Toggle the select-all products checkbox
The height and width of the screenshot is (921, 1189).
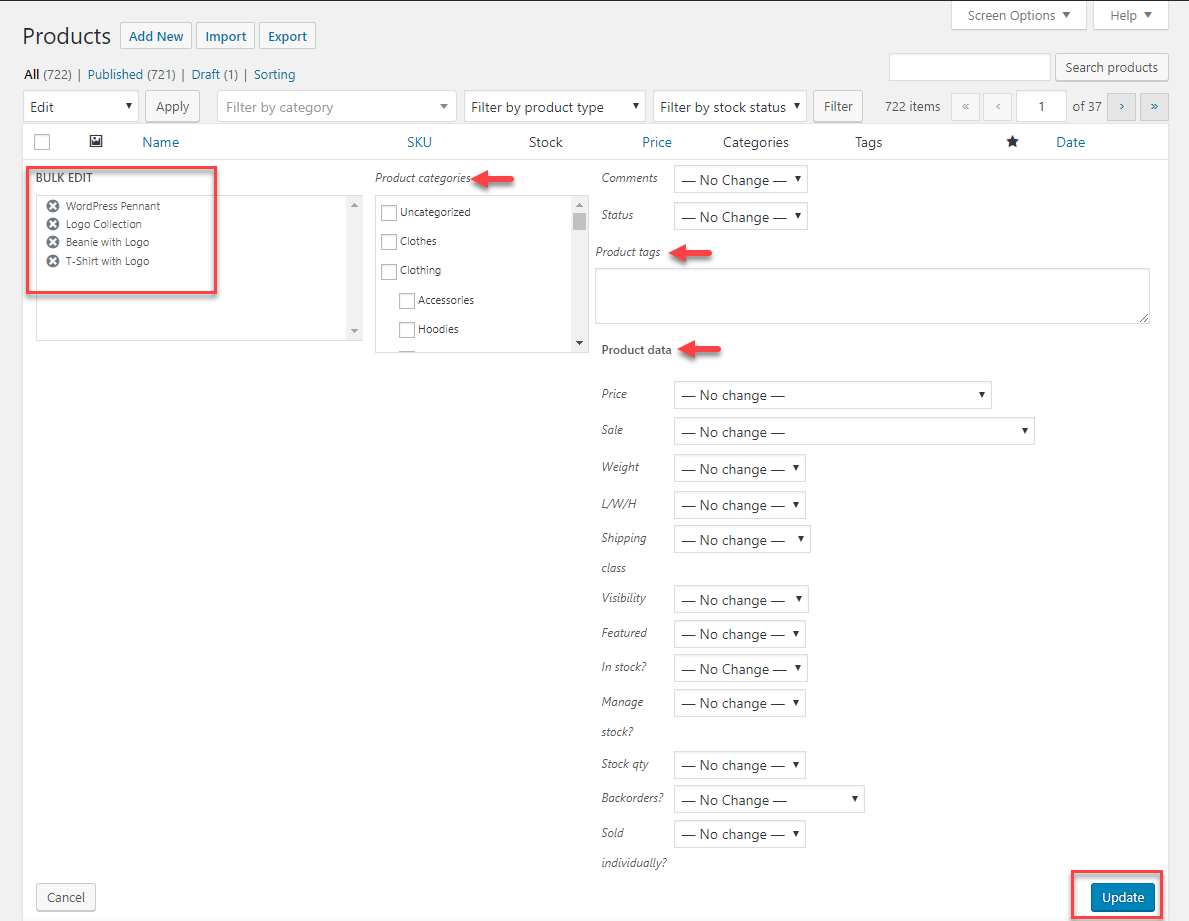pyautogui.click(x=42, y=142)
